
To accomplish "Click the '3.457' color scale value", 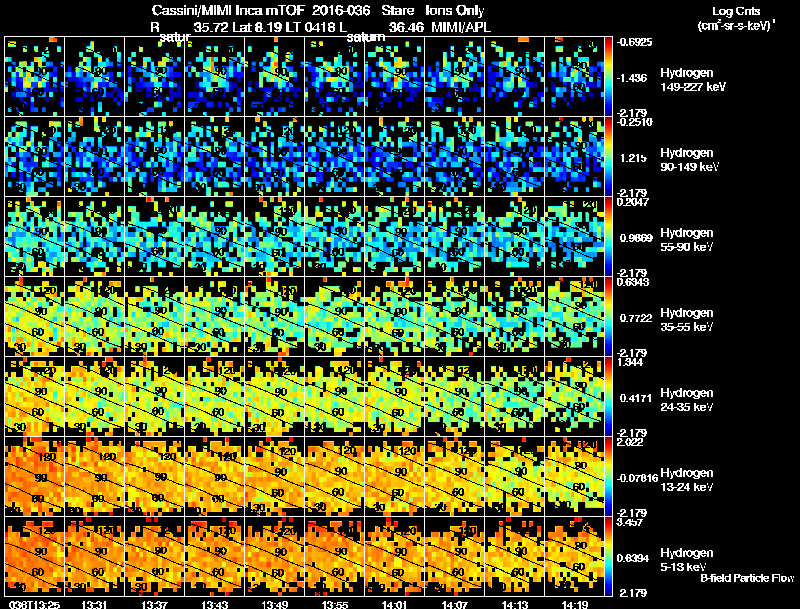I will (x=631, y=523).
